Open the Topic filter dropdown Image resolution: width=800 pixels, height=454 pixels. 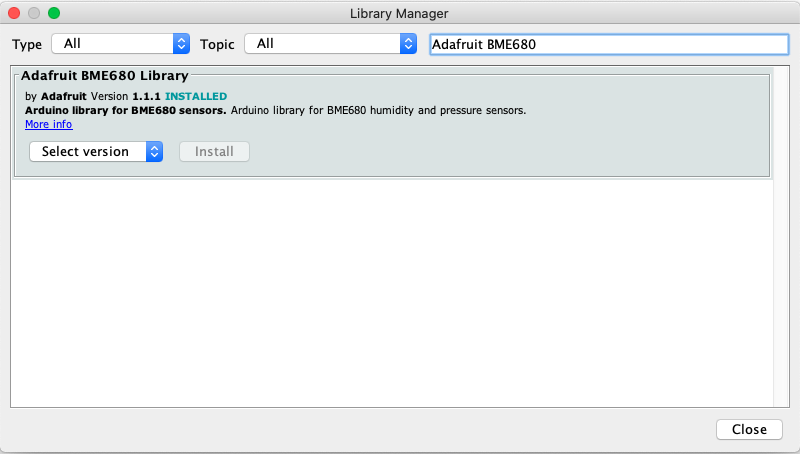(331, 44)
